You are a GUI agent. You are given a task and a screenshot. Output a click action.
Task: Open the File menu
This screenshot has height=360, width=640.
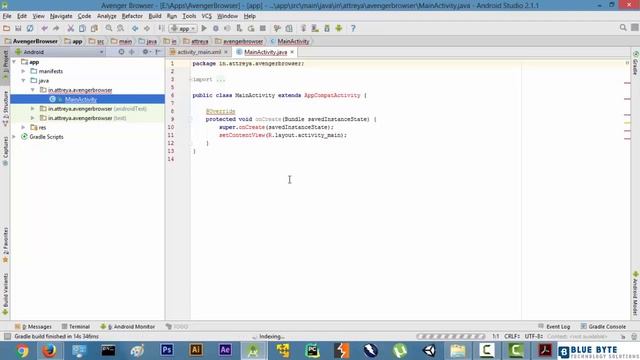click(7, 16)
